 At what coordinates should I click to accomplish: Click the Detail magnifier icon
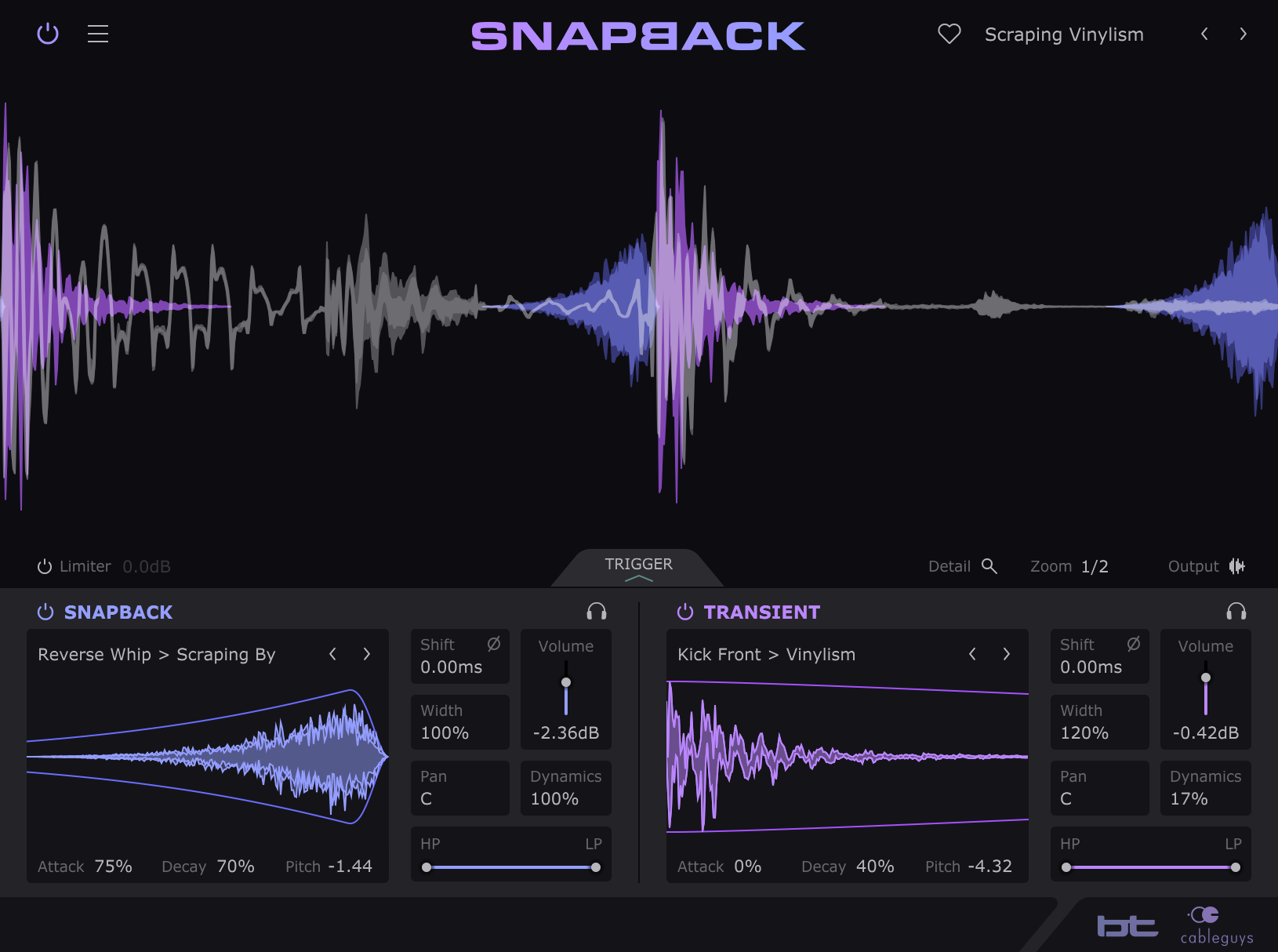pos(989,565)
